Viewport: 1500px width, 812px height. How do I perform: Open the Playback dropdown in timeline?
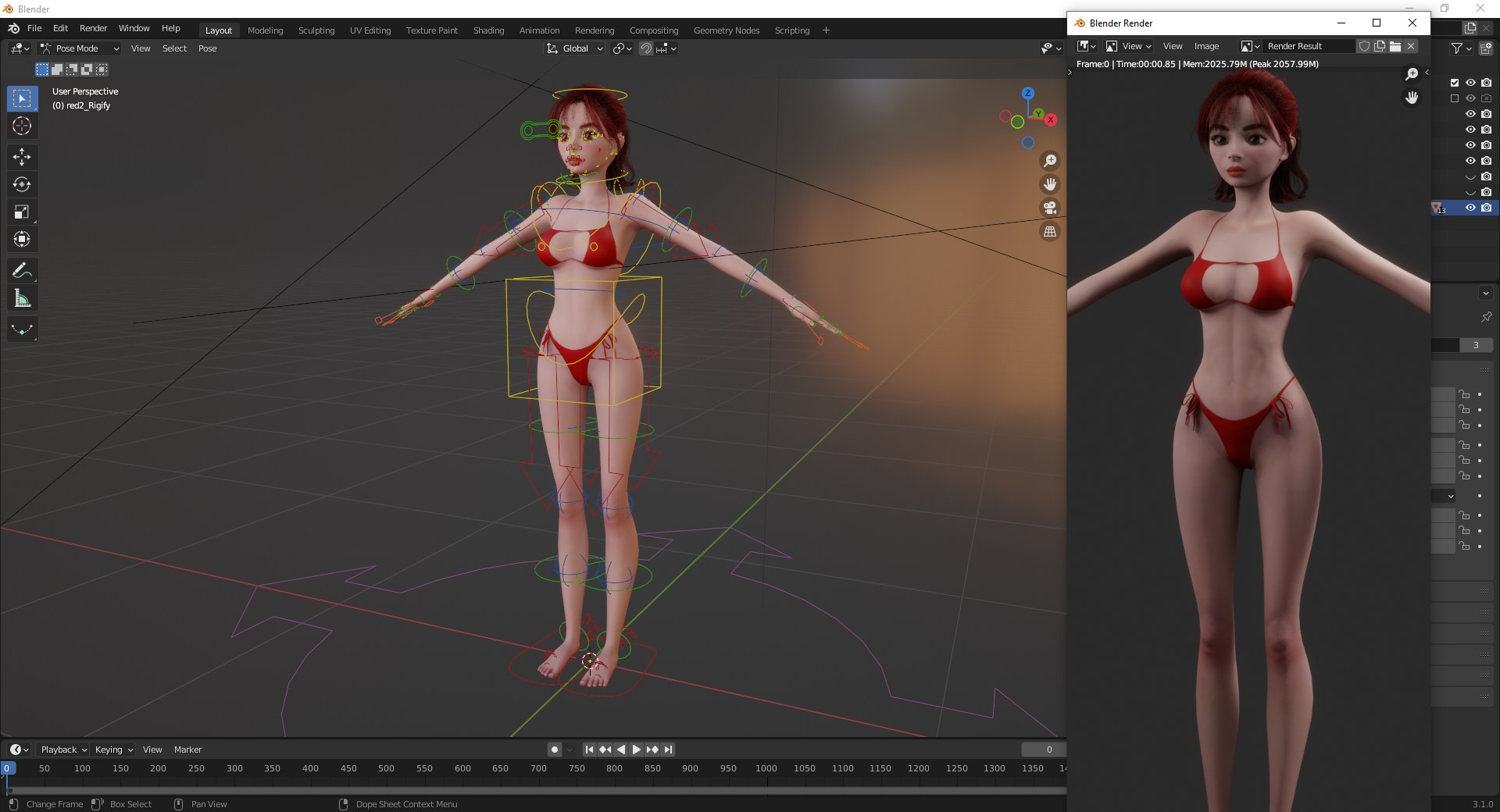click(63, 750)
